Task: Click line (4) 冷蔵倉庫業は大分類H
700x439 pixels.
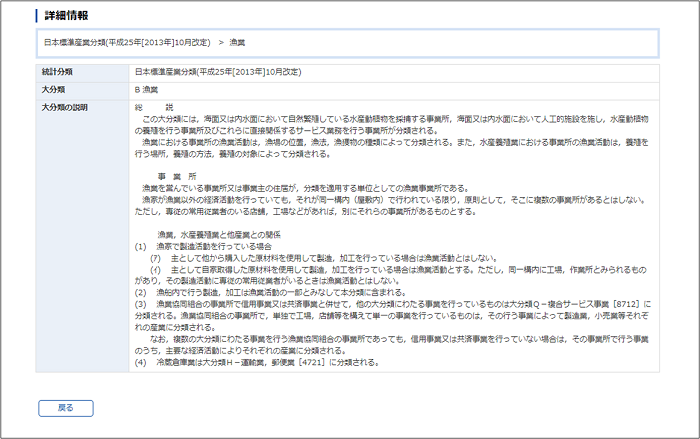Action: click(257, 363)
